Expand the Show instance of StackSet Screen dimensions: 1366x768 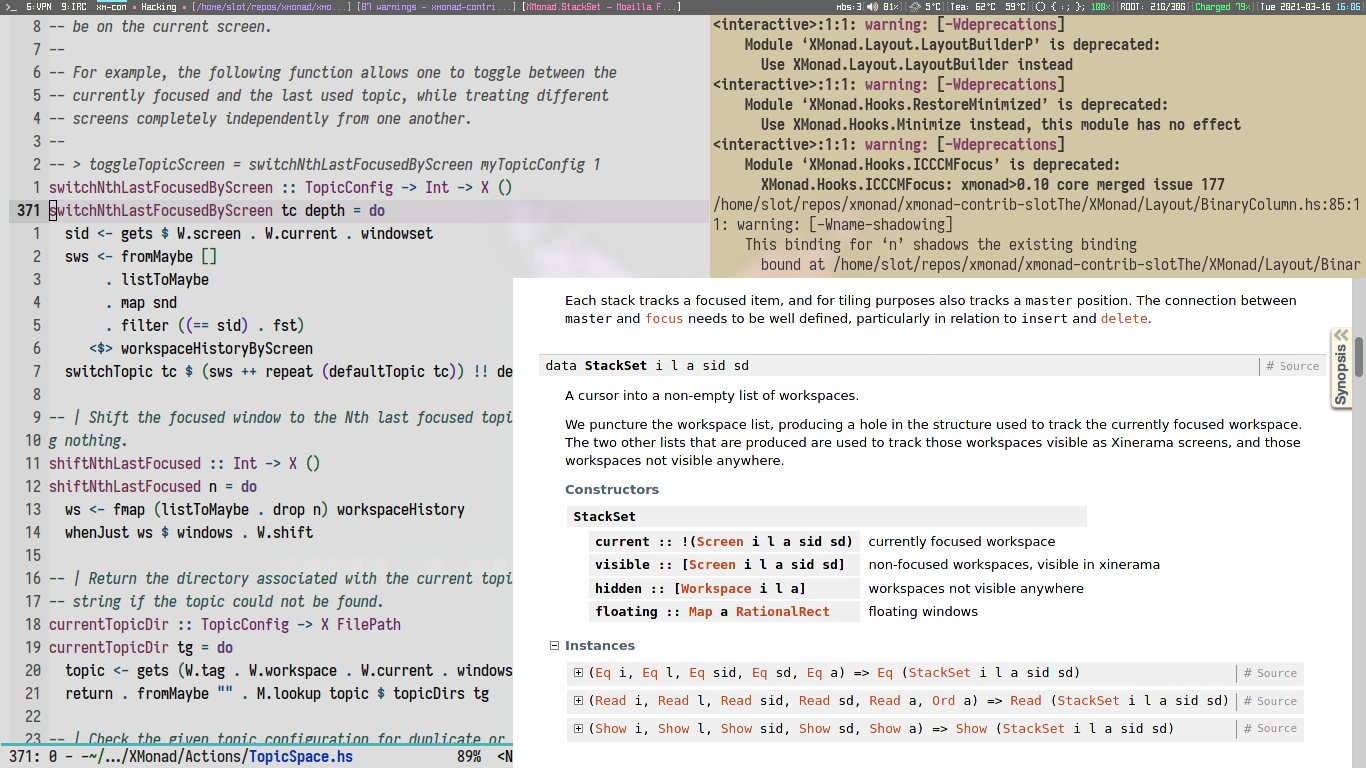pyautogui.click(x=578, y=729)
